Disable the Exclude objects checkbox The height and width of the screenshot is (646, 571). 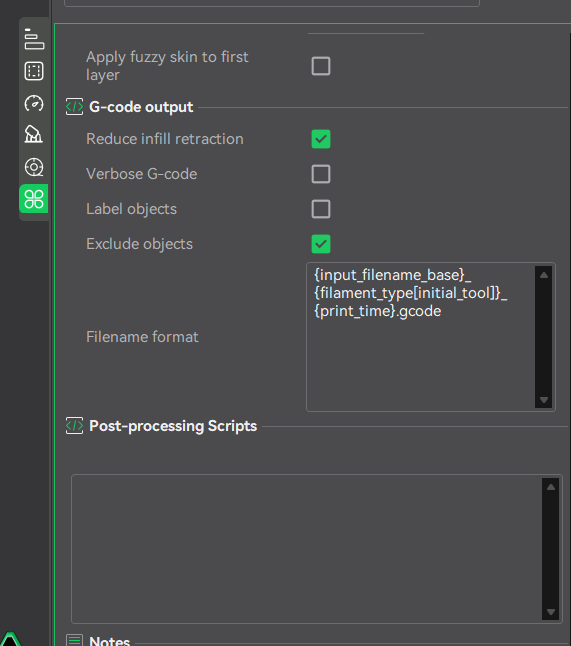(x=321, y=244)
